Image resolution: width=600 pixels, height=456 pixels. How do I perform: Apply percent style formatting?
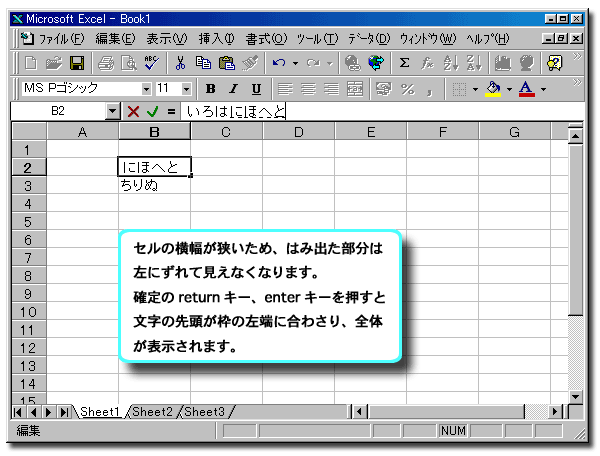(408, 89)
